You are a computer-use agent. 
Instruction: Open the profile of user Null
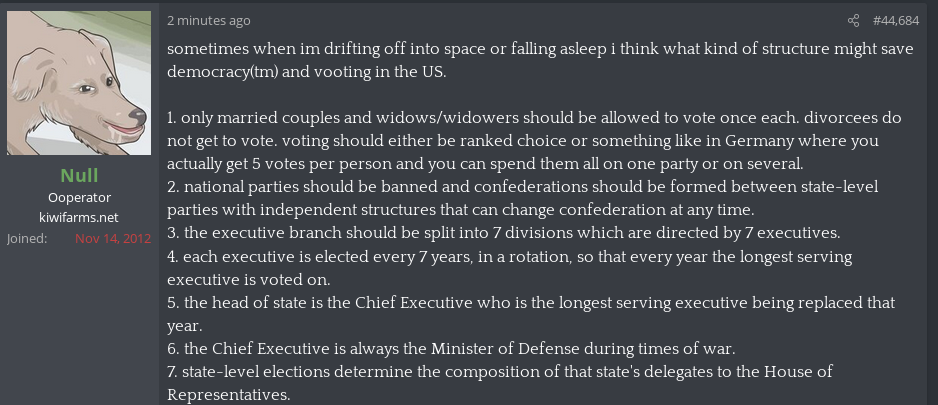tap(79, 176)
